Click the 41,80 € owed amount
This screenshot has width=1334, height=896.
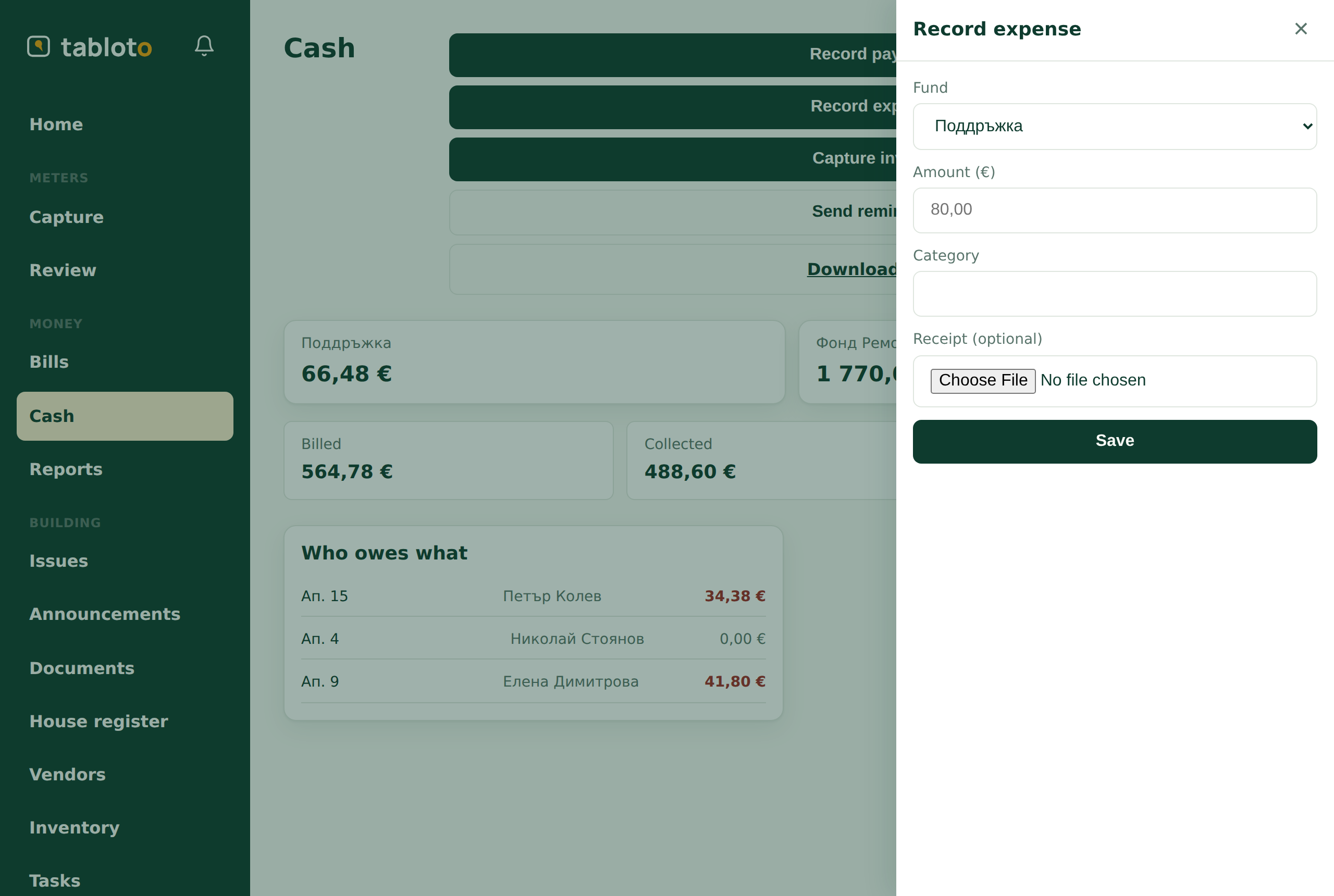[735, 682]
